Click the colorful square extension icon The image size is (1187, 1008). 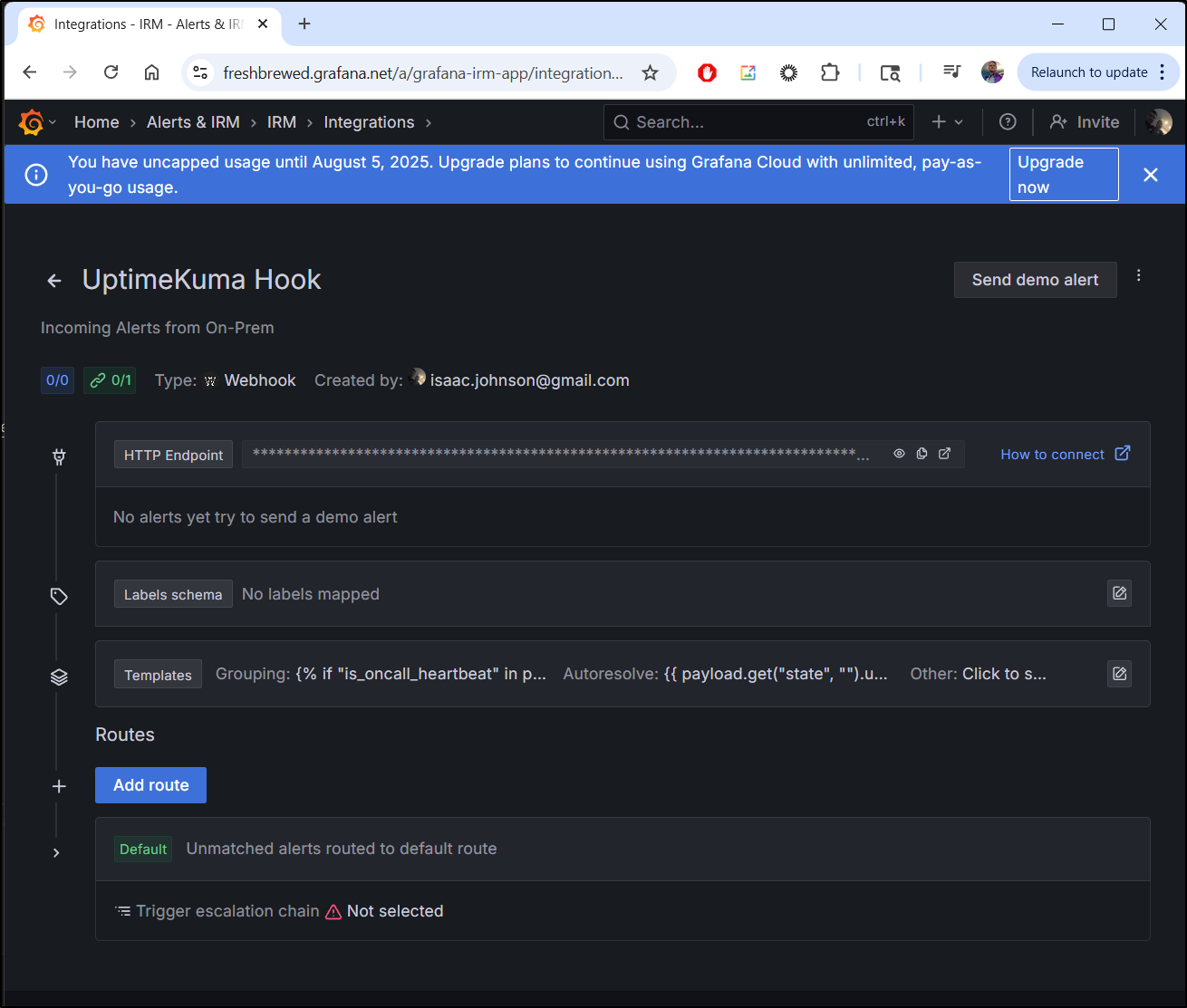[748, 72]
